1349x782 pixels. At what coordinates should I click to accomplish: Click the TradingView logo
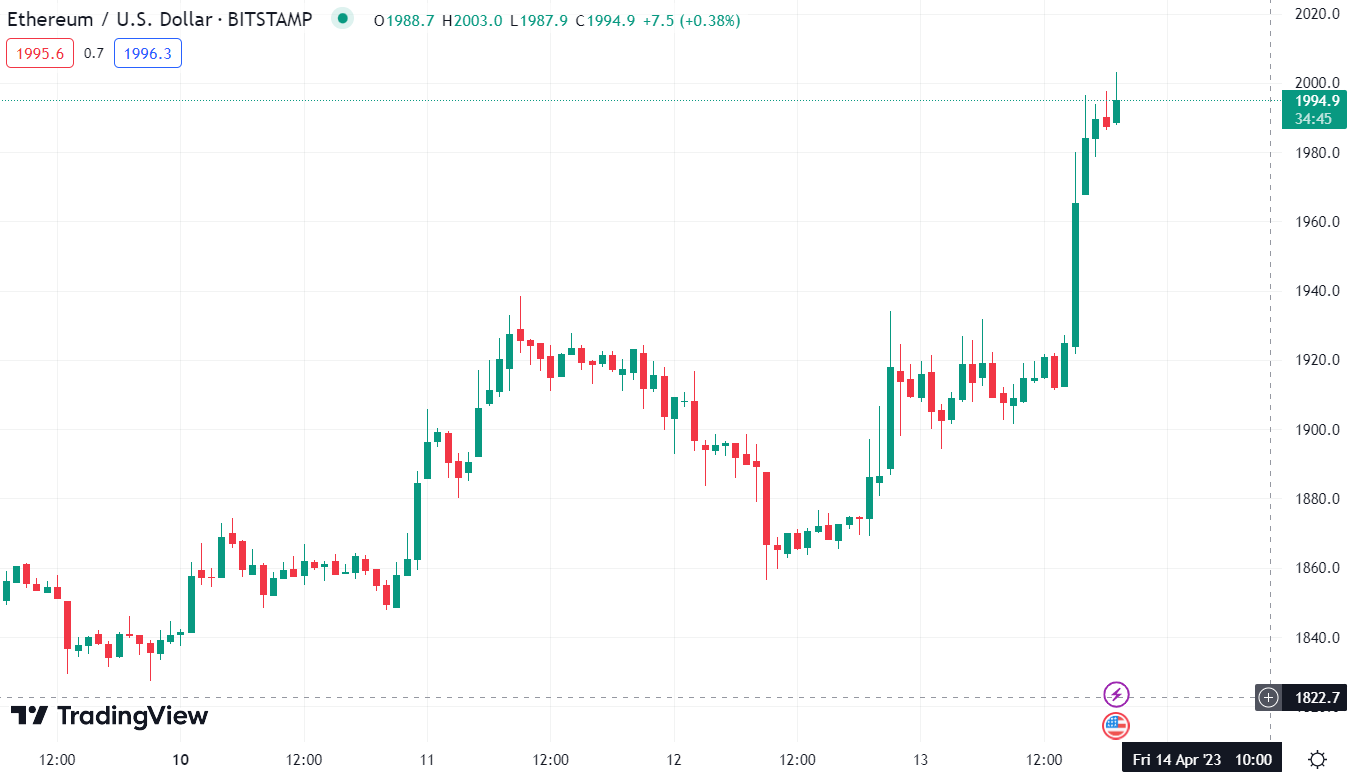(x=109, y=716)
